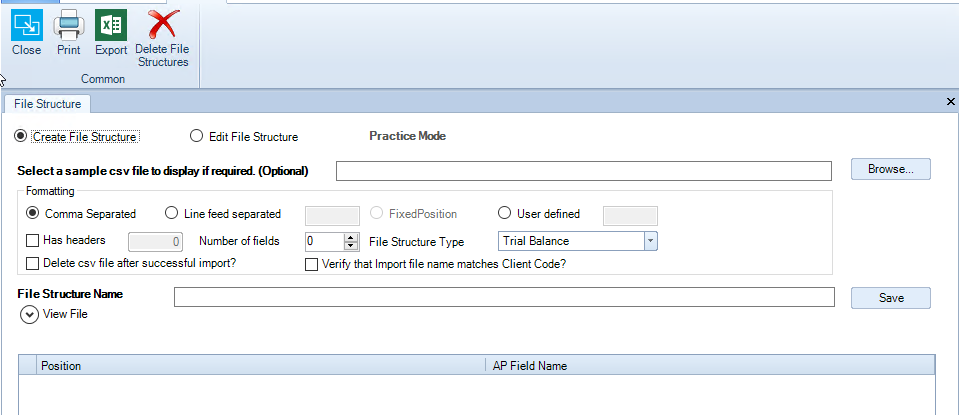Tick Delete csv file after successful import

click(x=32, y=263)
